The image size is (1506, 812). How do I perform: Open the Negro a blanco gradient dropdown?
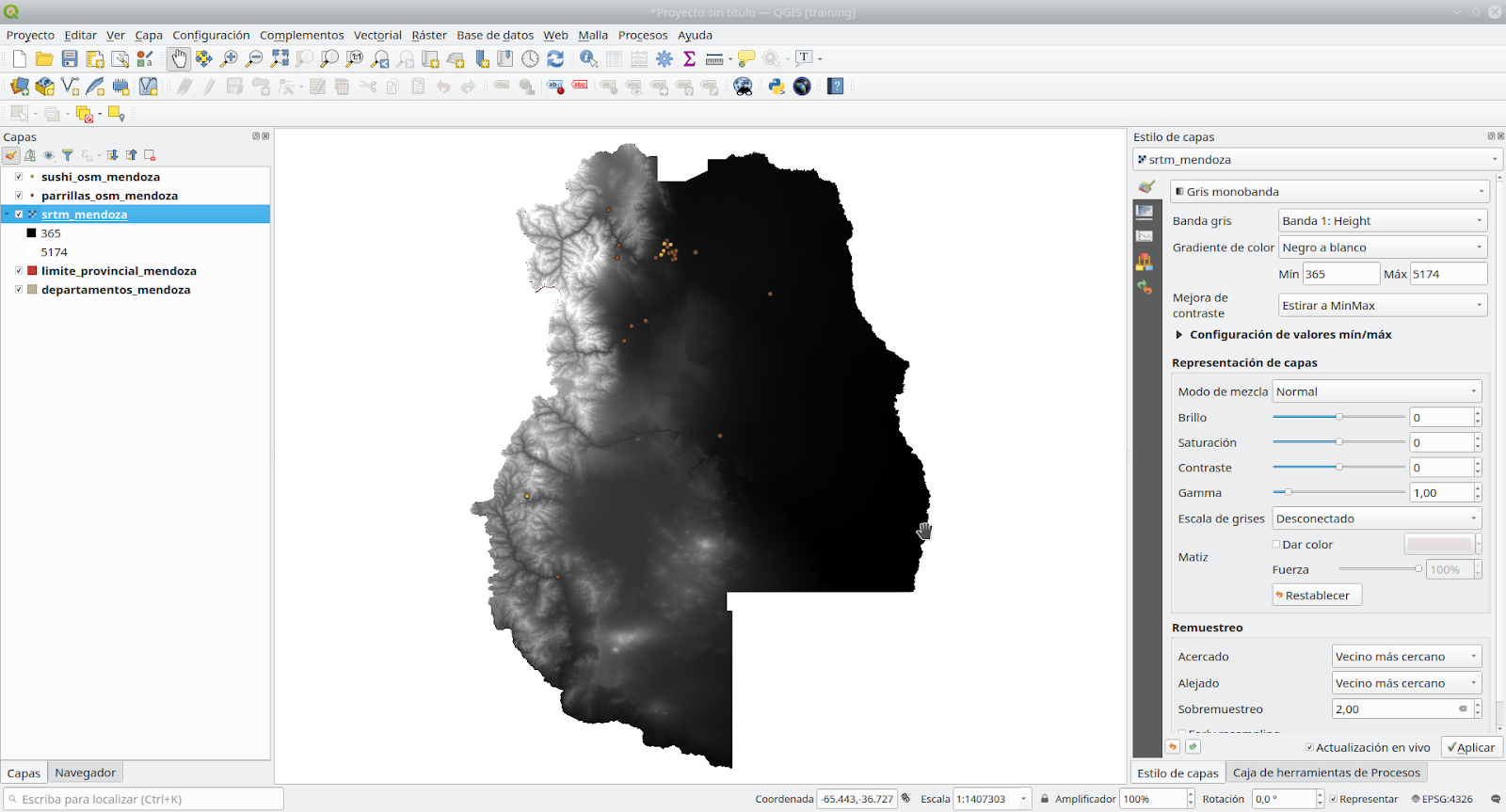point(1383,247)
